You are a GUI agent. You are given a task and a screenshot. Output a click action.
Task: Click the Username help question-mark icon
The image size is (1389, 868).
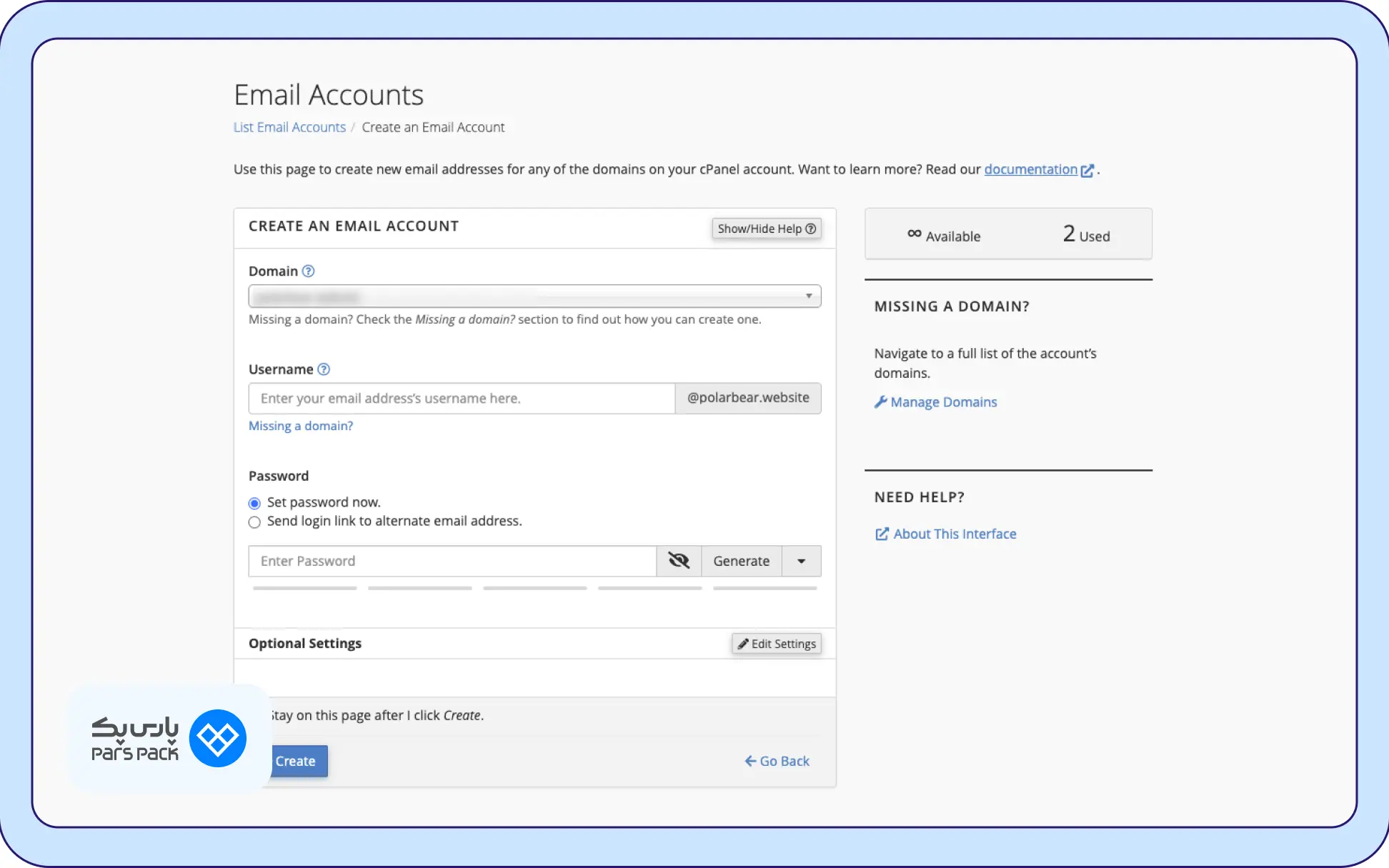click(x=324, y=369)
